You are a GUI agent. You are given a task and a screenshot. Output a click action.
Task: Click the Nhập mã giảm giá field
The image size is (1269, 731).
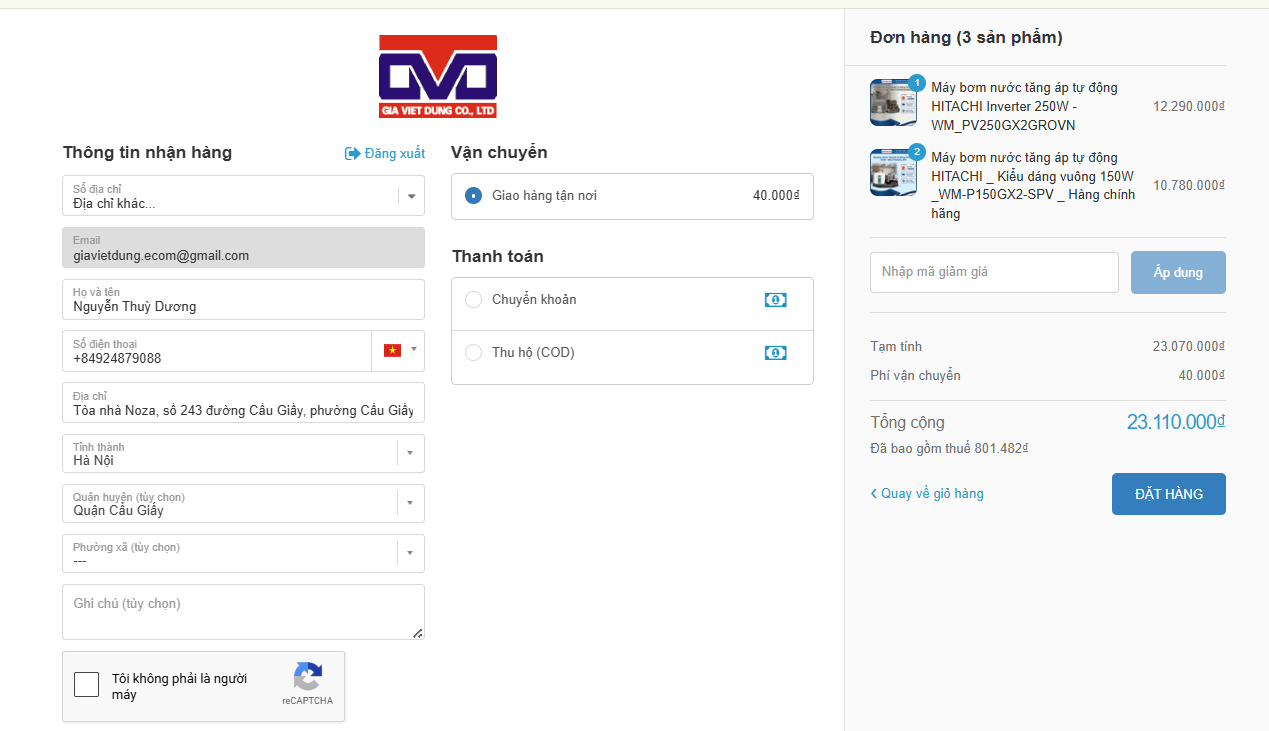tap(994, 272)
